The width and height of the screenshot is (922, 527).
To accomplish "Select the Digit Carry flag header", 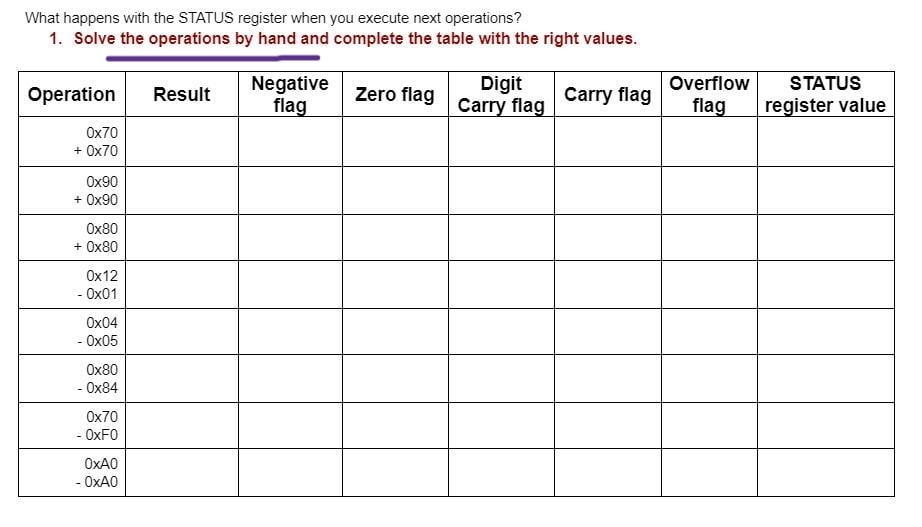I will click(502, 94).
